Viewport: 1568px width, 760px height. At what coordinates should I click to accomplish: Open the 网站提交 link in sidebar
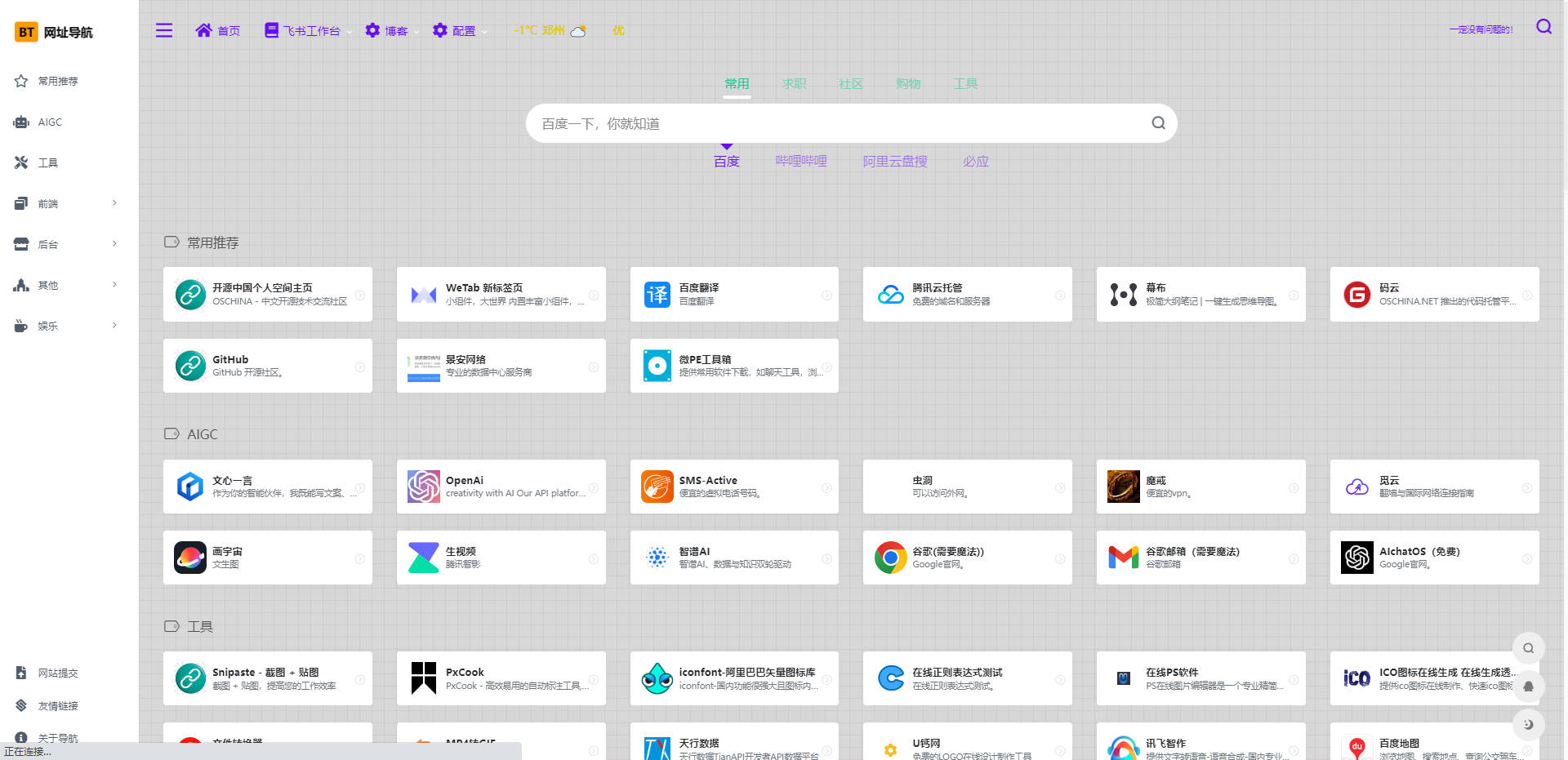click(57, 673)
